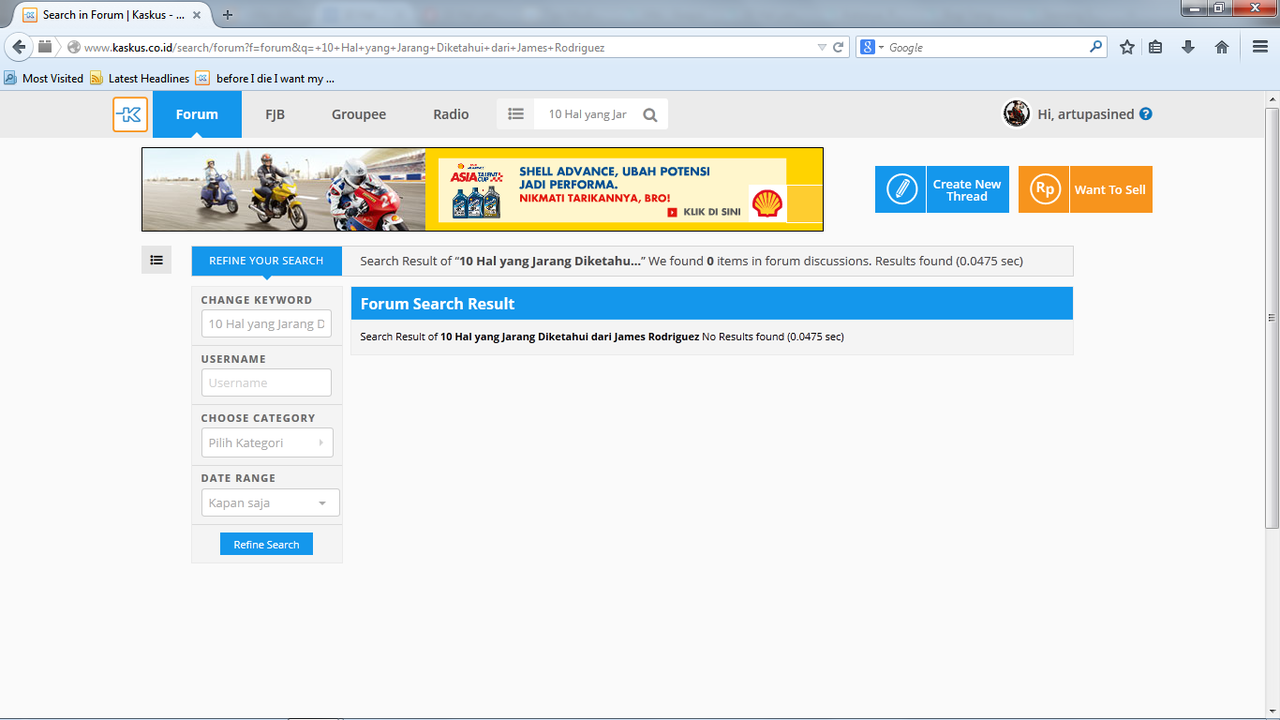Screen dimensions: 1280x720
Task: Click KLIK DI SINI in the banner
Action: tap(704, 212)
